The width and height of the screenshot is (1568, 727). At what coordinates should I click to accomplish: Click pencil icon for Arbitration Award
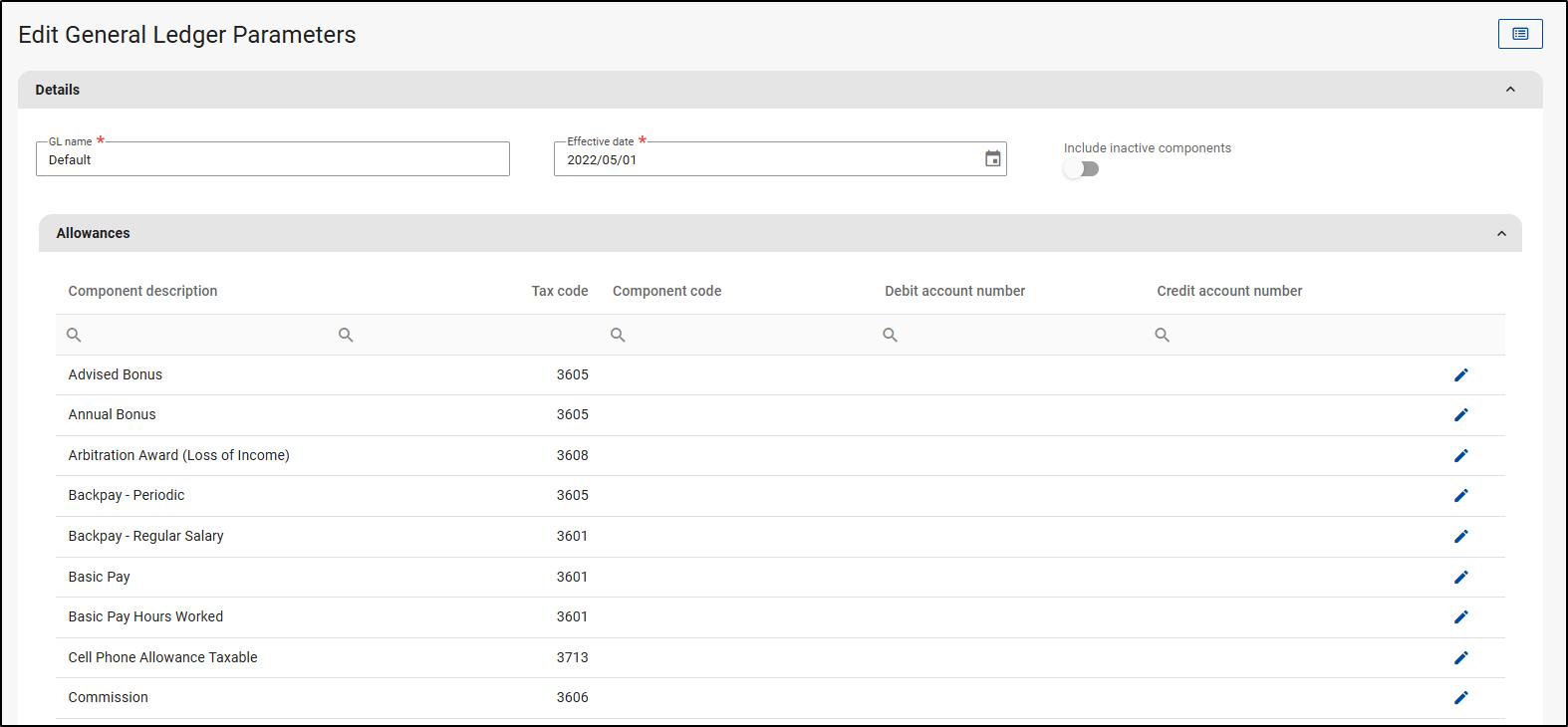tap(1460, 456)
